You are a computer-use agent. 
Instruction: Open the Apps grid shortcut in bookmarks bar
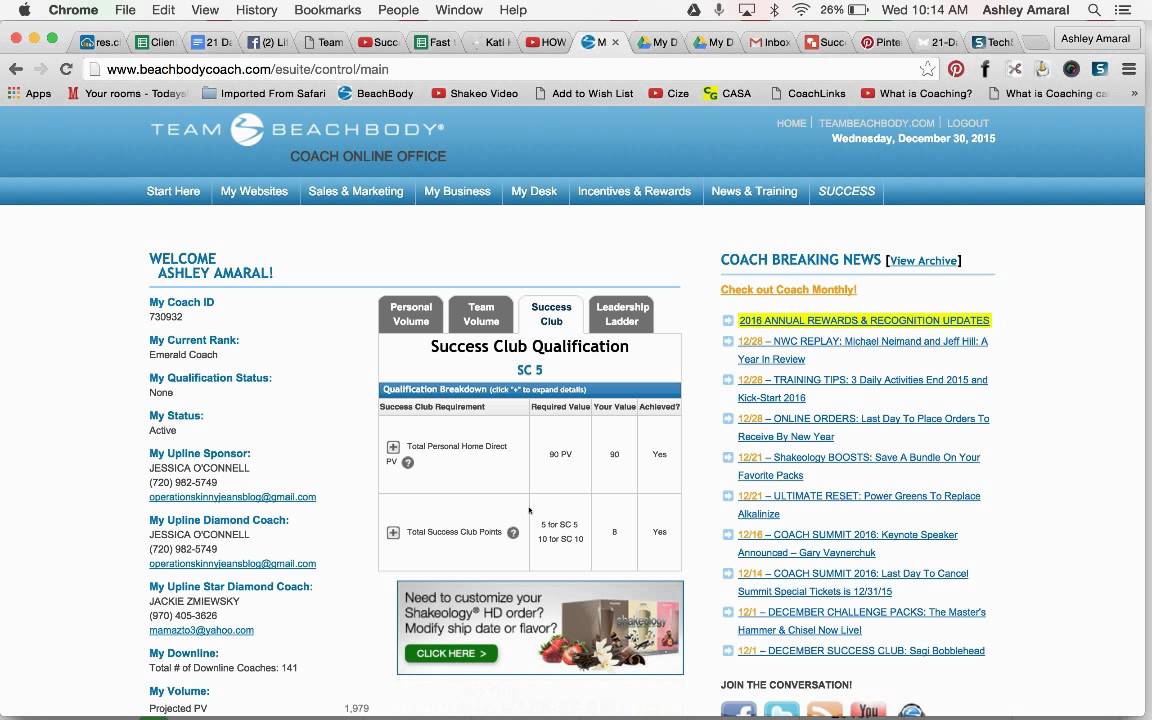tap(29, 93)
